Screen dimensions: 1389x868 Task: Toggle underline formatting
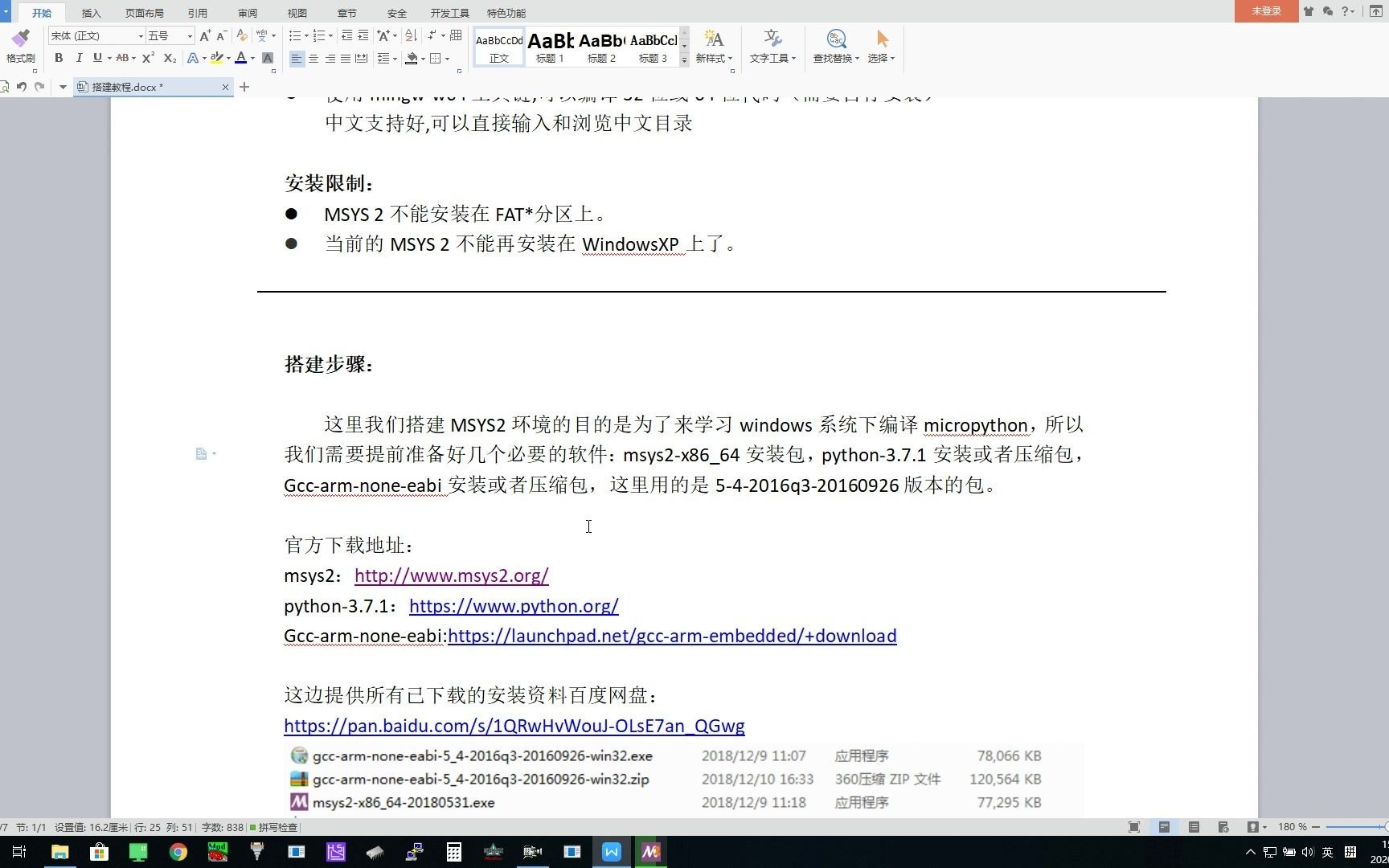pyautogui.click(x=97, y=58)
